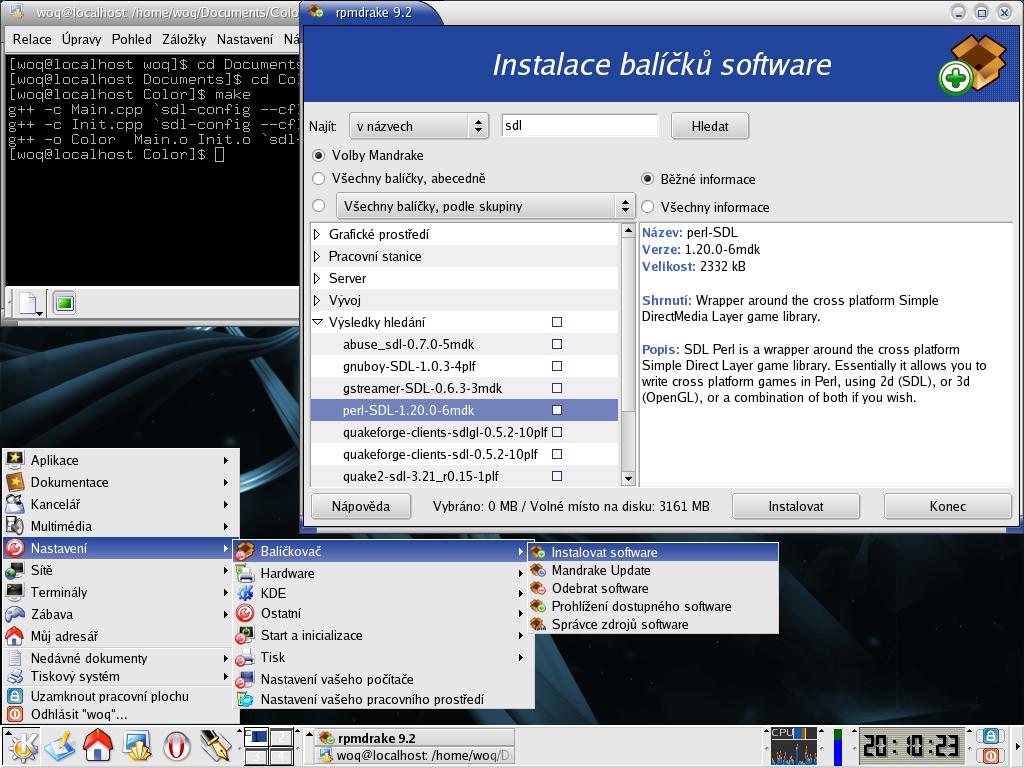Screen dimensions: 1024x768
Task: Click the Instalovat button
Action: click(795, 506)
